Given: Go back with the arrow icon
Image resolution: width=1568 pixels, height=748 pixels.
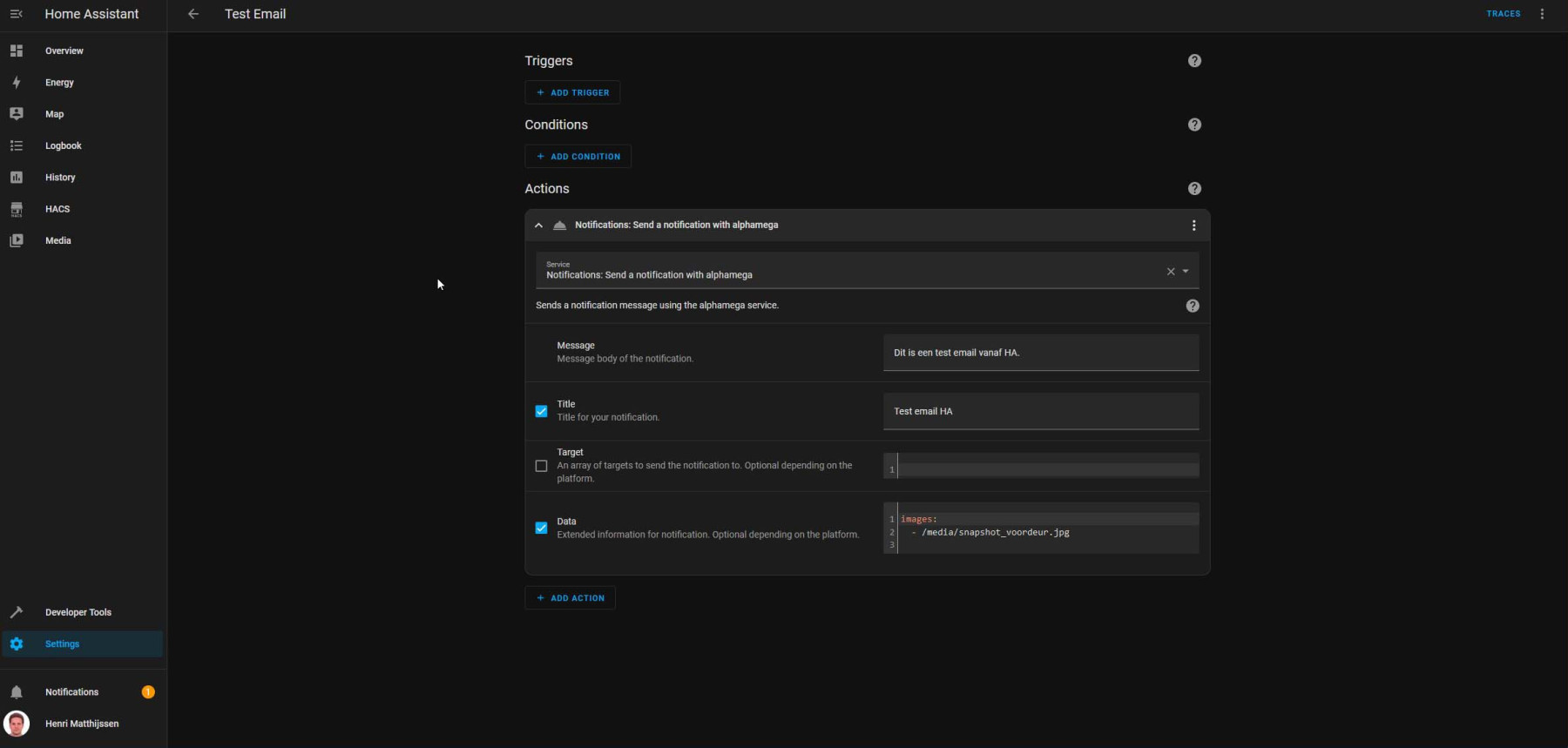Looking at the screenshot, I should tap(193, 14).
